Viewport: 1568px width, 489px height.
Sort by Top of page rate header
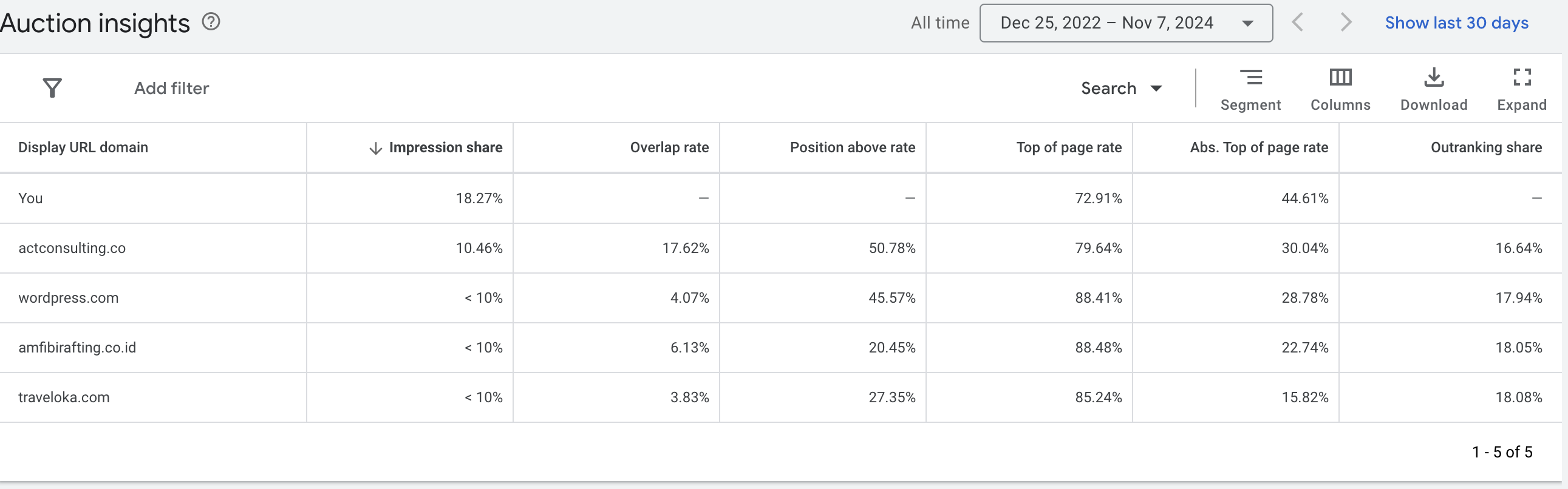1068,148
